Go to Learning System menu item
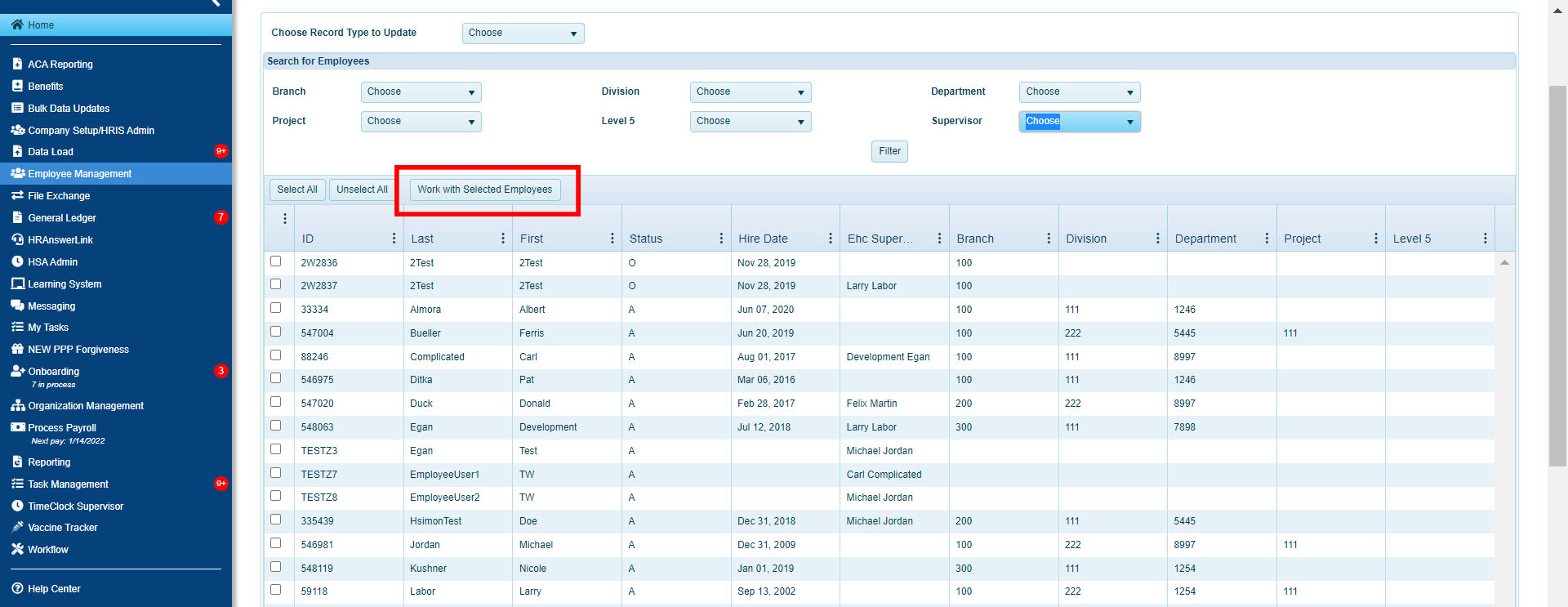Image resolution: width=1568 pixels, height=607 pixels. [x=116, y=283]
